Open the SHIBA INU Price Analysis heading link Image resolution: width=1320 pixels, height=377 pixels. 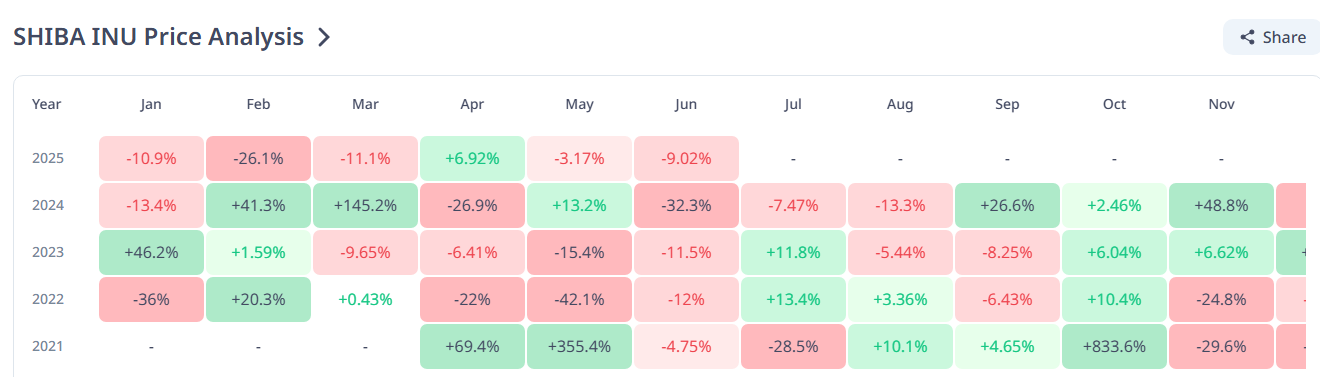158,37
